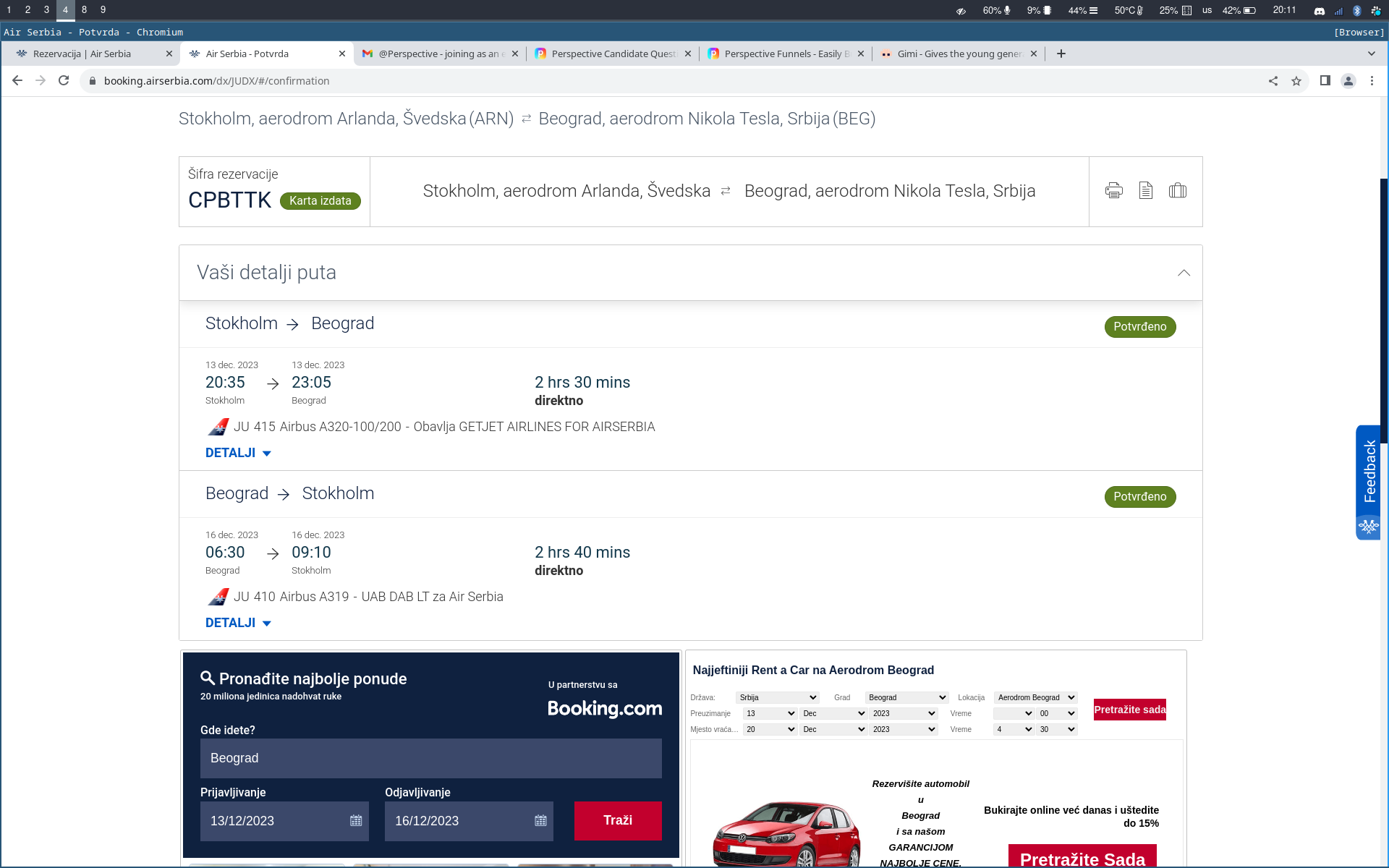Click the print reservation icon
The image size is (1389, 868).
click(1113, 191)
